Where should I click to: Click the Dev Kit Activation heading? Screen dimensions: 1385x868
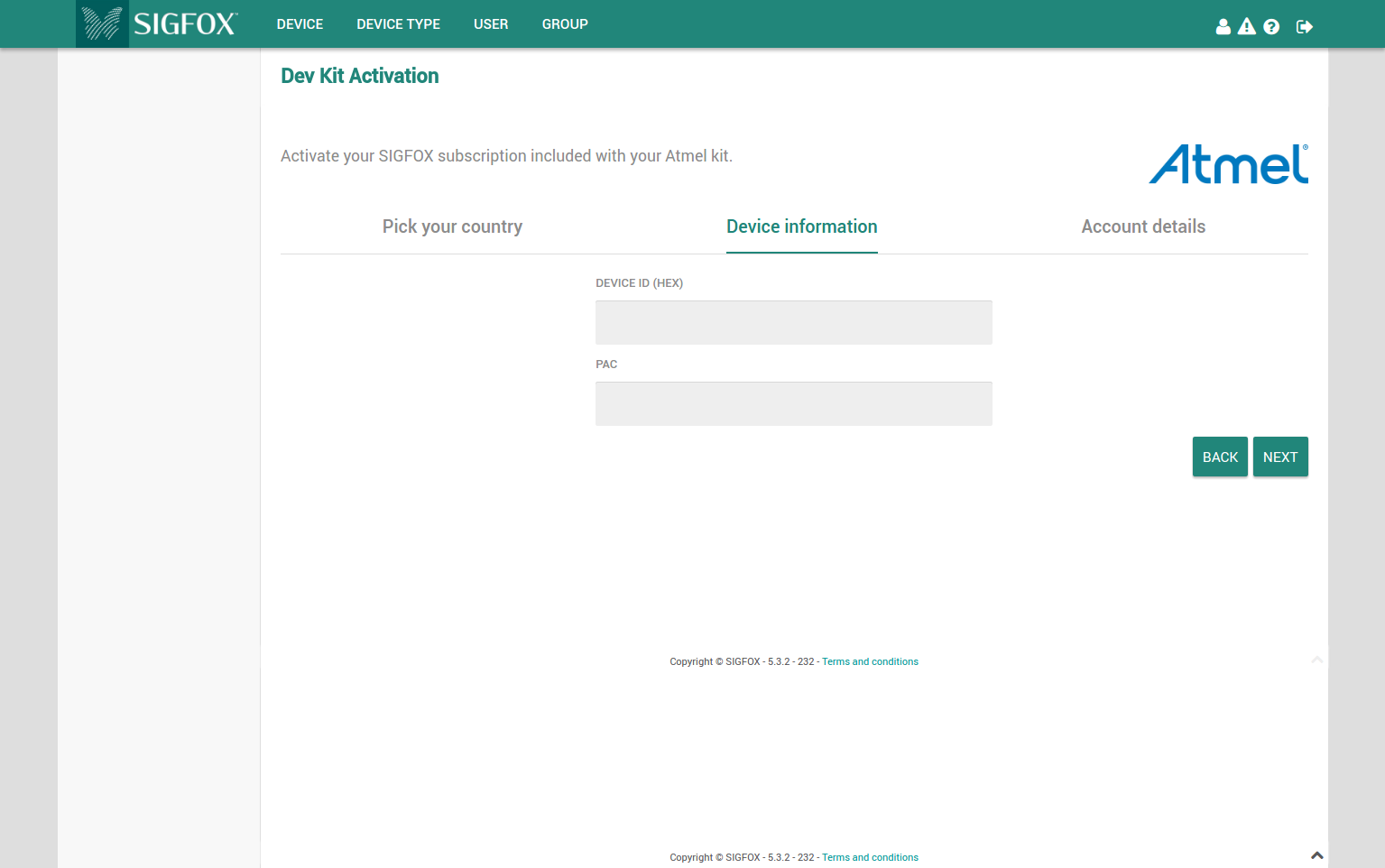click(360, 76)
